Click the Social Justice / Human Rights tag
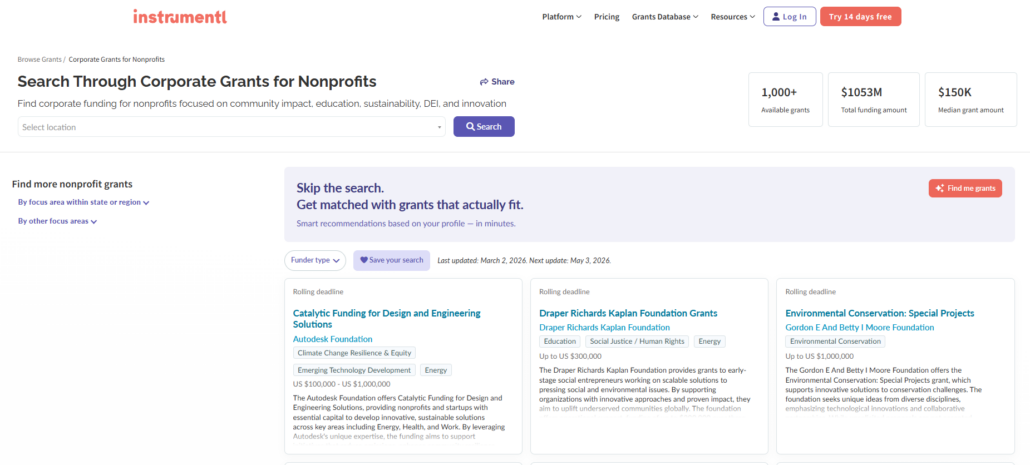1030x465 pixels. pyautogui.click(x=637, y=342)
